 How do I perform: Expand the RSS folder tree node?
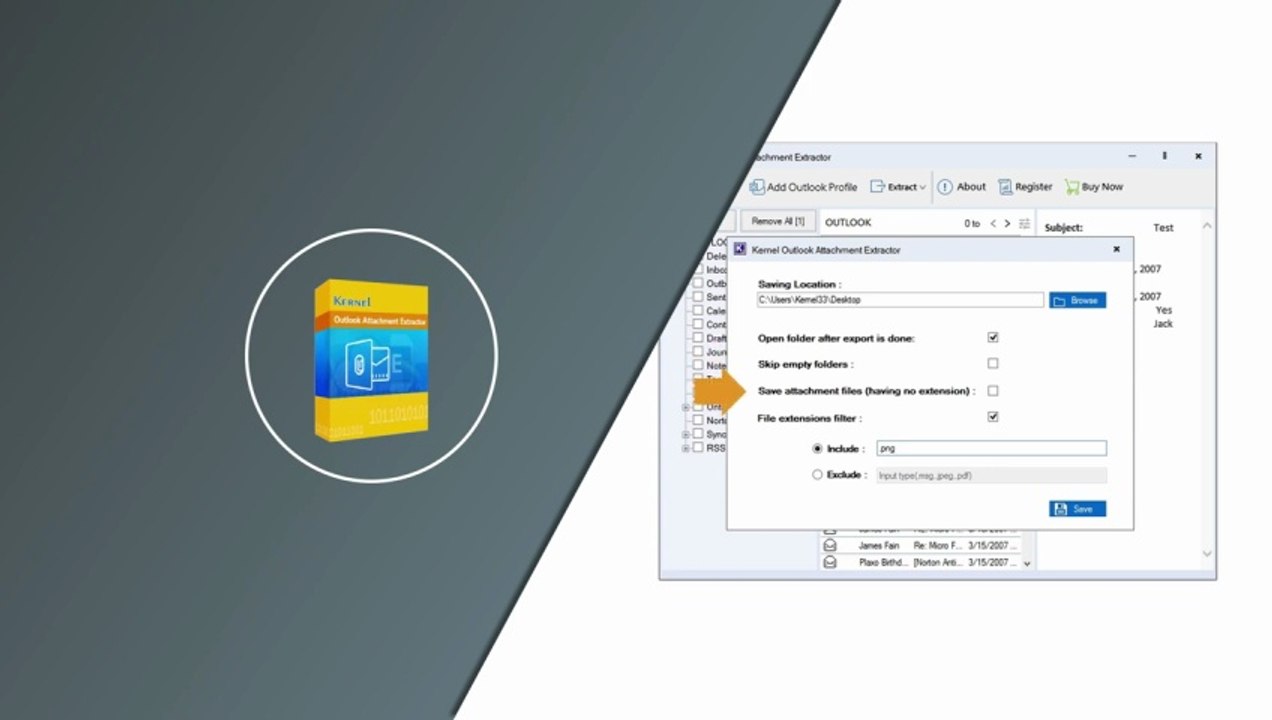tap(686, 448)
